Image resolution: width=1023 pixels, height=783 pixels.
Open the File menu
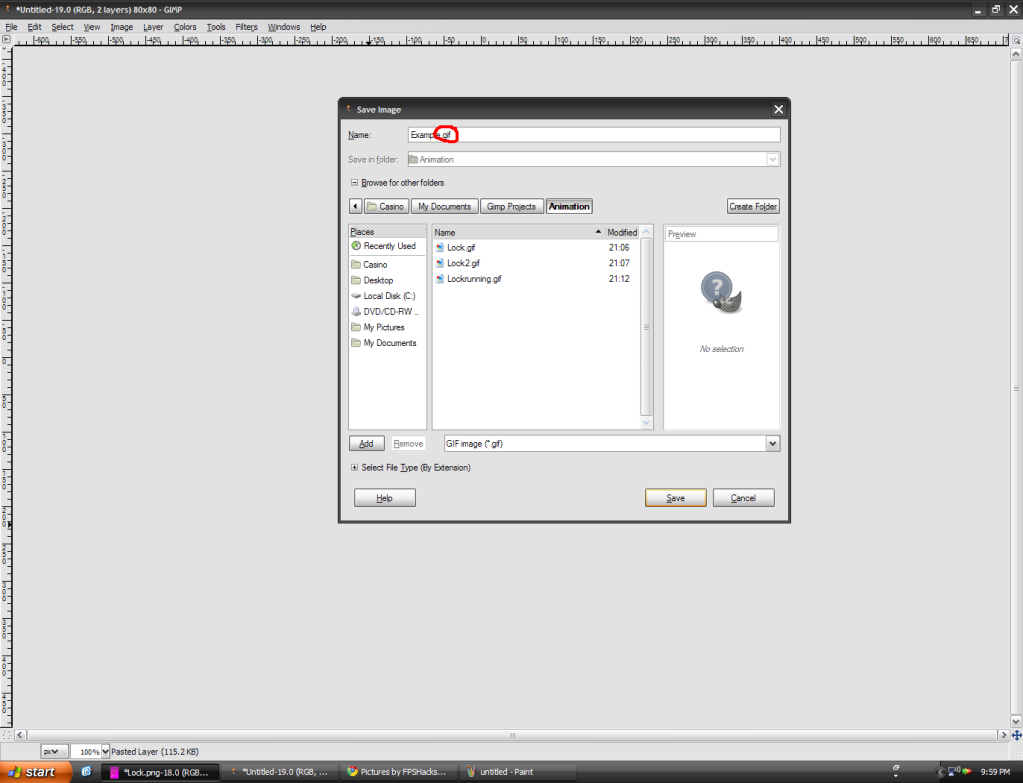click(x=10, y=27)
